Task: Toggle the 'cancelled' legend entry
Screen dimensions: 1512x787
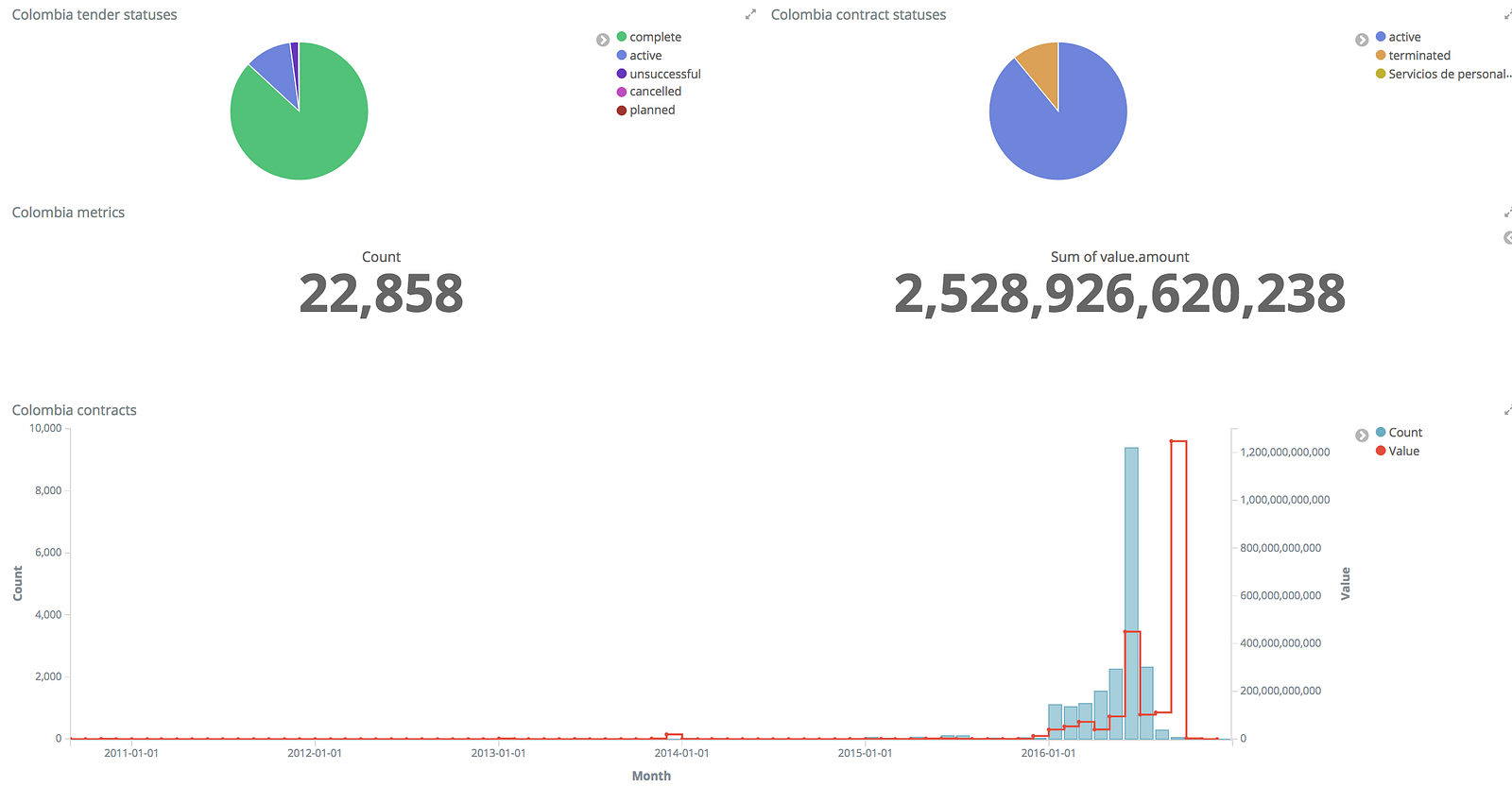Action: tap(649, 92)
